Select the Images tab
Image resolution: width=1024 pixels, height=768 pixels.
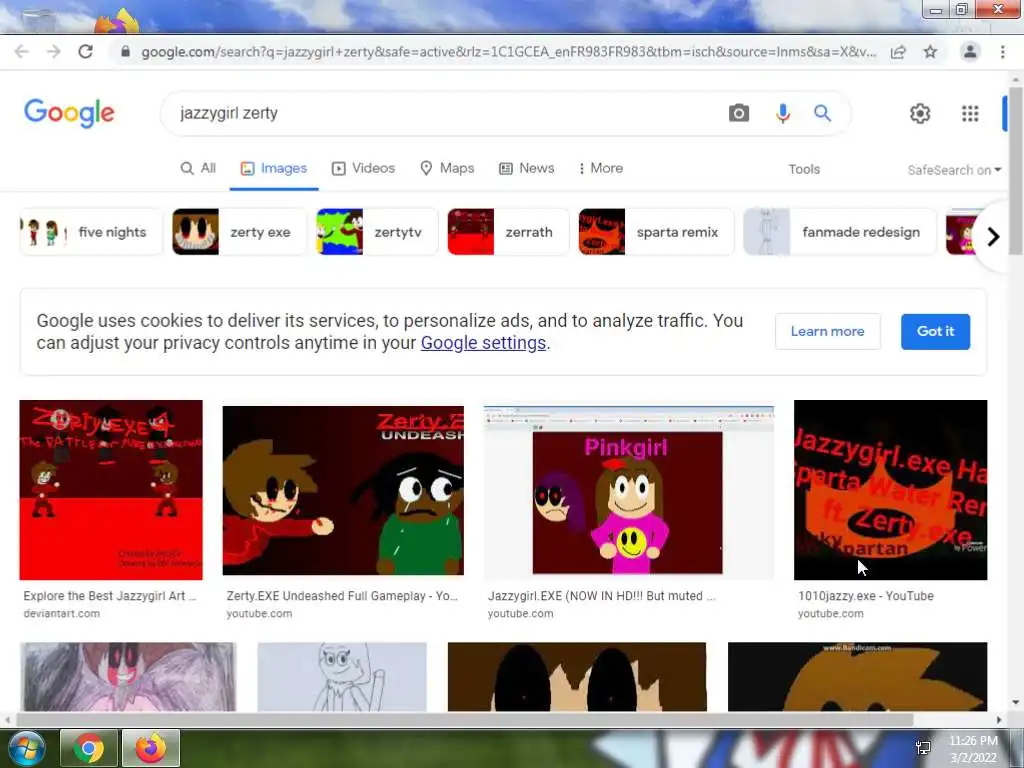pos(274,168)
